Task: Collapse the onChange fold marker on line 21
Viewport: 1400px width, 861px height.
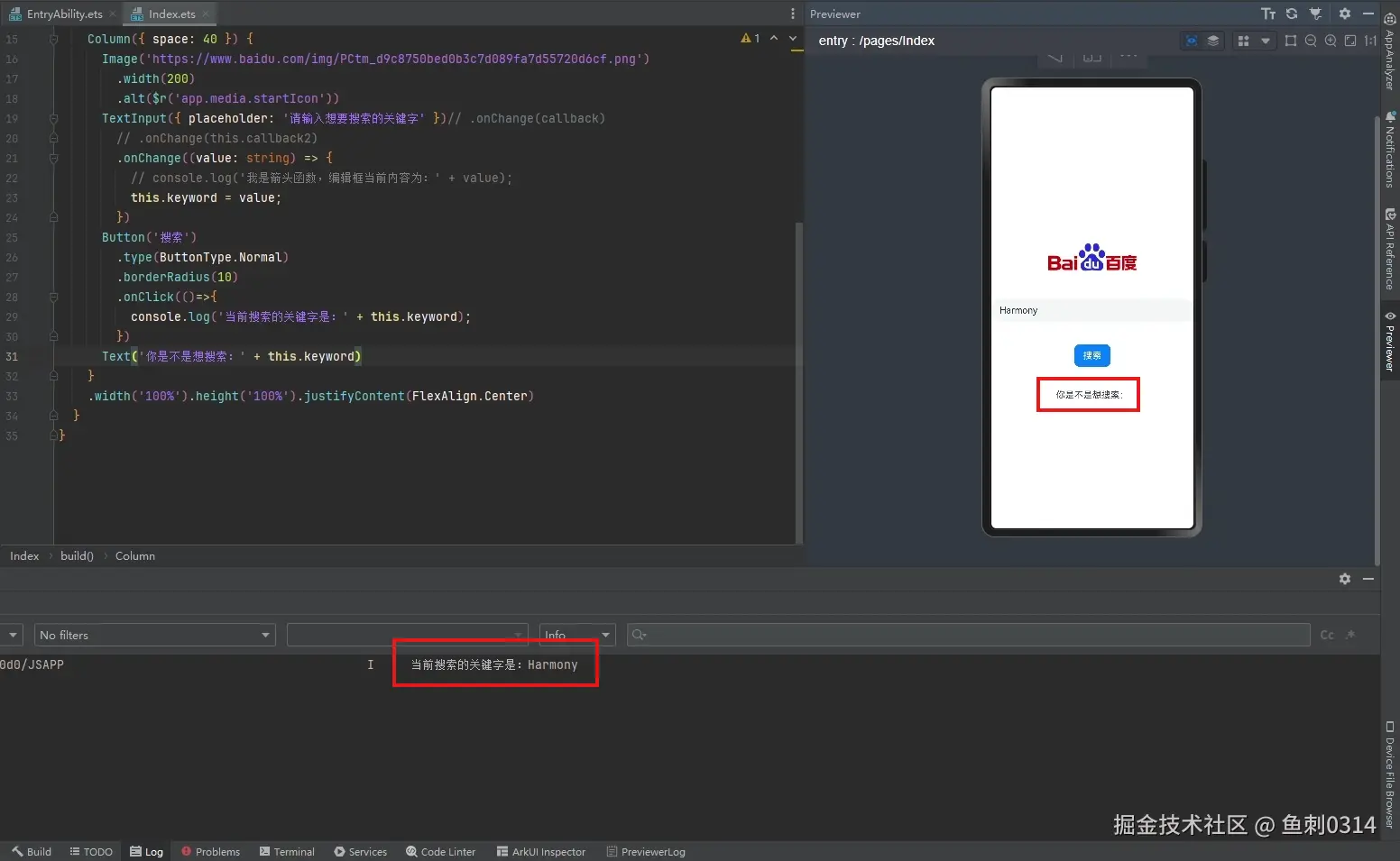Action: (54, 158)
